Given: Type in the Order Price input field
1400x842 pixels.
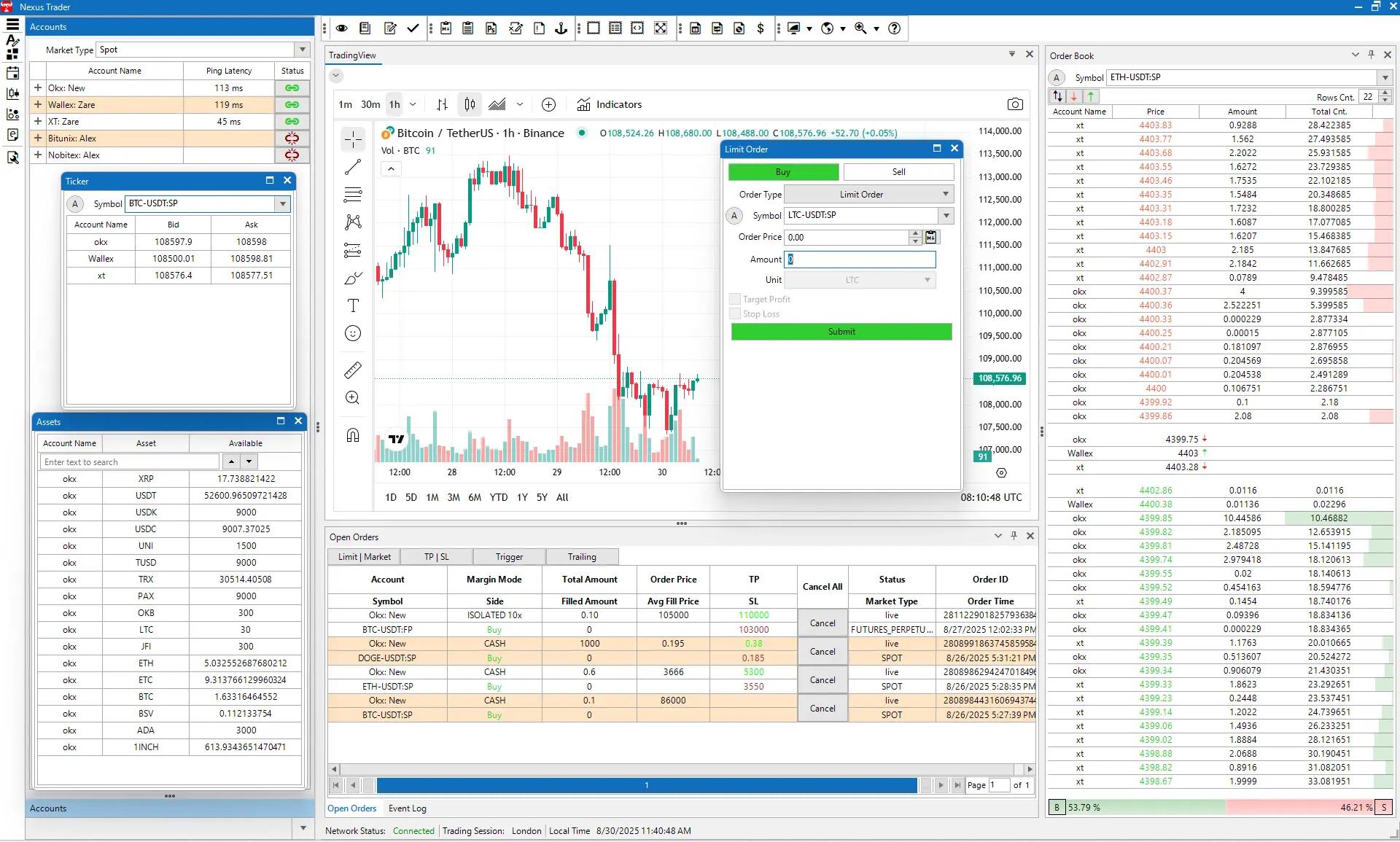Looking at the screenshot, I should (x=846, y=237).
